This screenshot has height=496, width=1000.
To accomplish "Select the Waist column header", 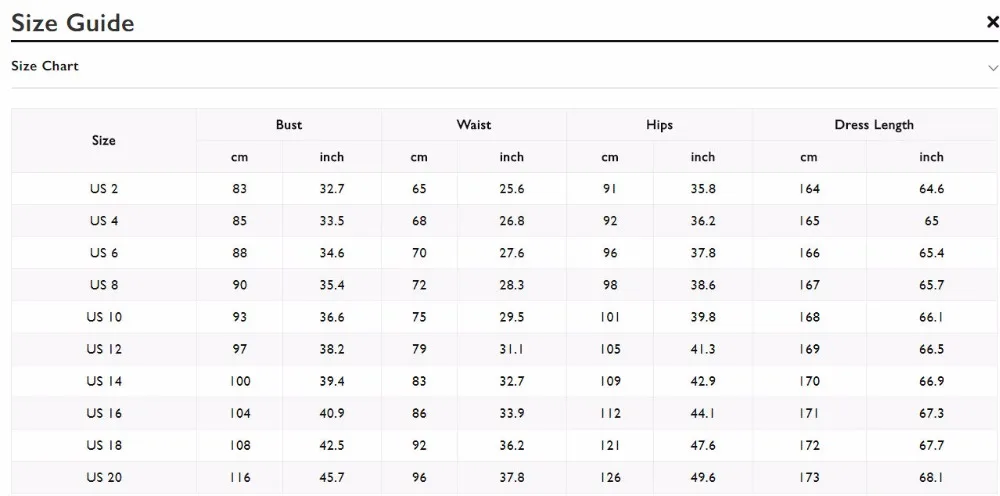I will click(x=474, y=125).
